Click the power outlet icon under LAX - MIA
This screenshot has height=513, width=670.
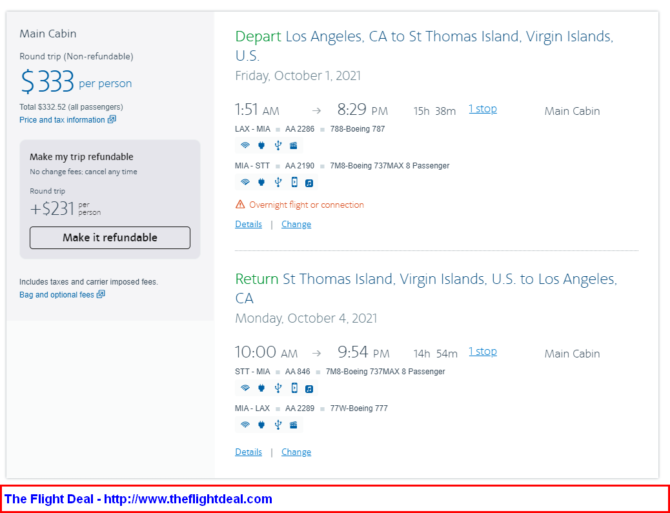coord(262,146)
